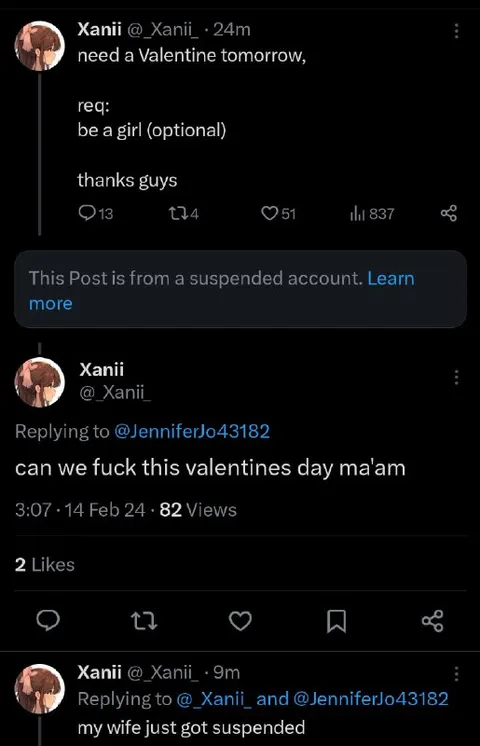Open three-dot menu on the 9m reply
The width and height of the screenshot is (480, 746).
pos(456,674)
